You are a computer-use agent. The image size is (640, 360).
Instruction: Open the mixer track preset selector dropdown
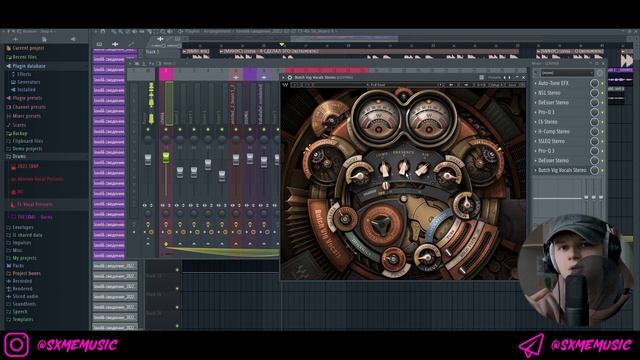(567, 73)
